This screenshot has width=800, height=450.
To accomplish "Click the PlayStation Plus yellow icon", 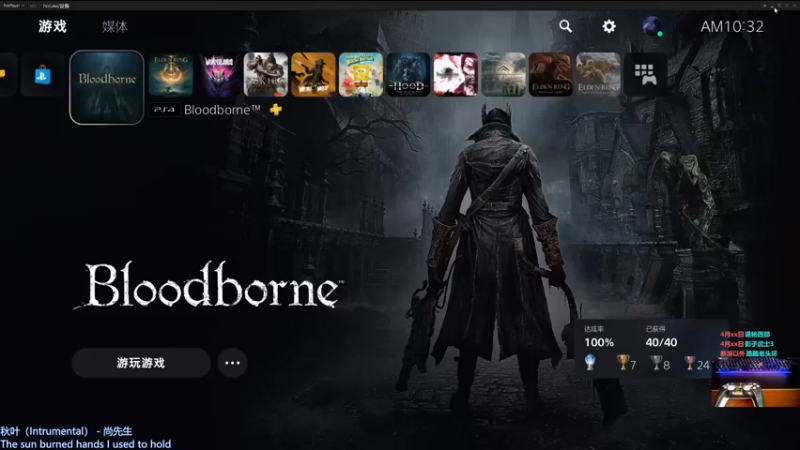I will click(x=276, y=109).
